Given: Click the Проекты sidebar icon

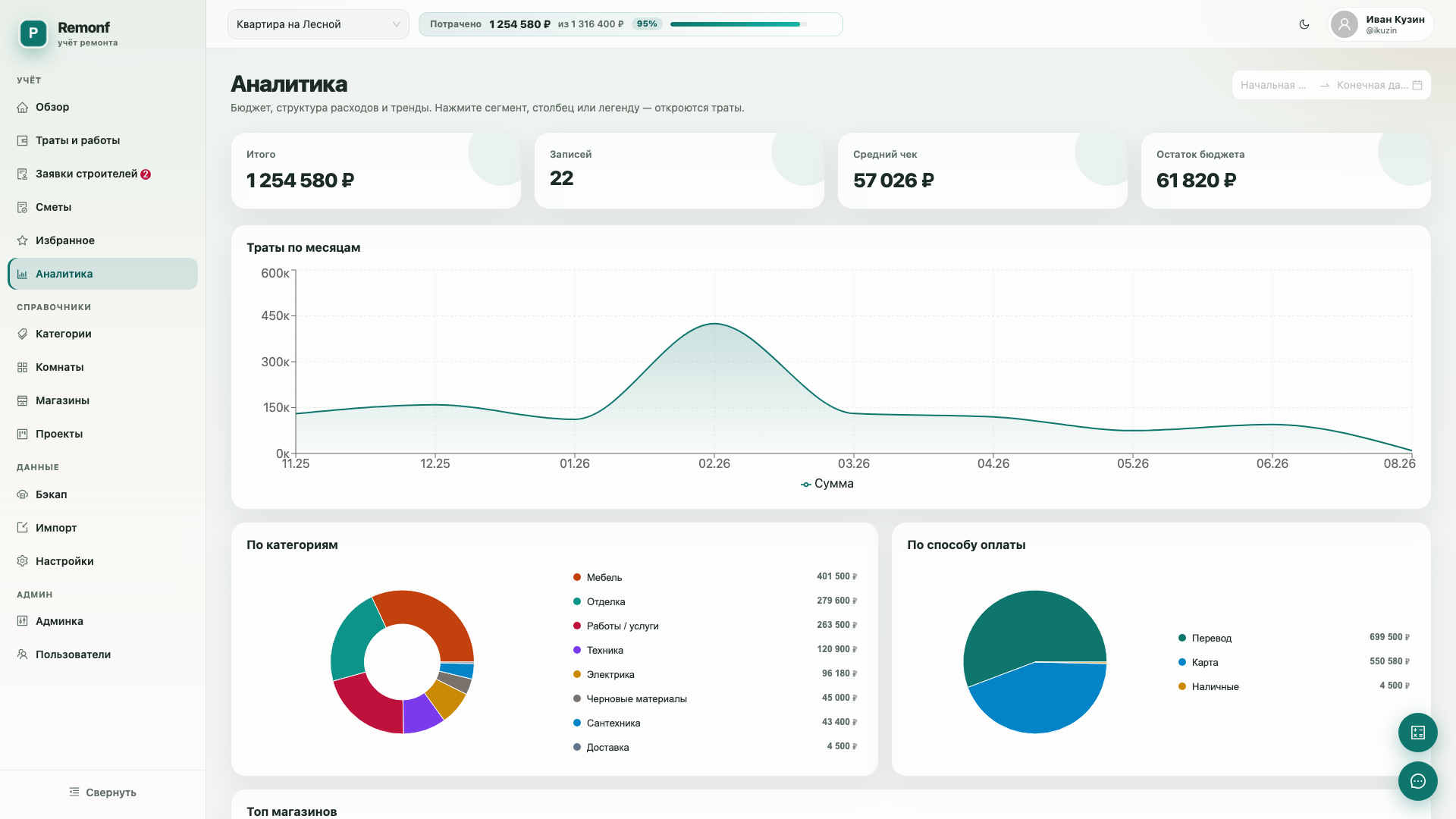Looking at the screenshot, I should [x=23, y=434].
